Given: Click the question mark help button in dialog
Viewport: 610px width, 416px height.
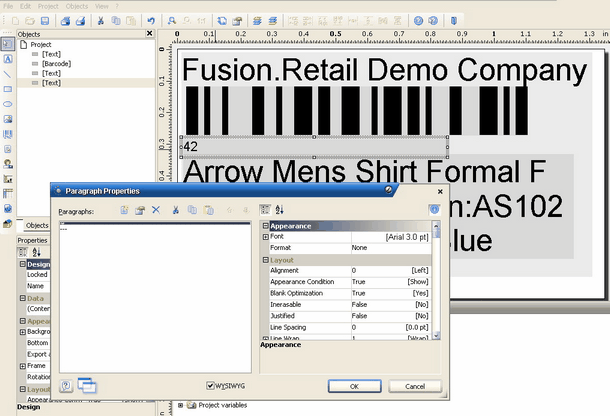Looking at the screenshot, I should point(66,386).
